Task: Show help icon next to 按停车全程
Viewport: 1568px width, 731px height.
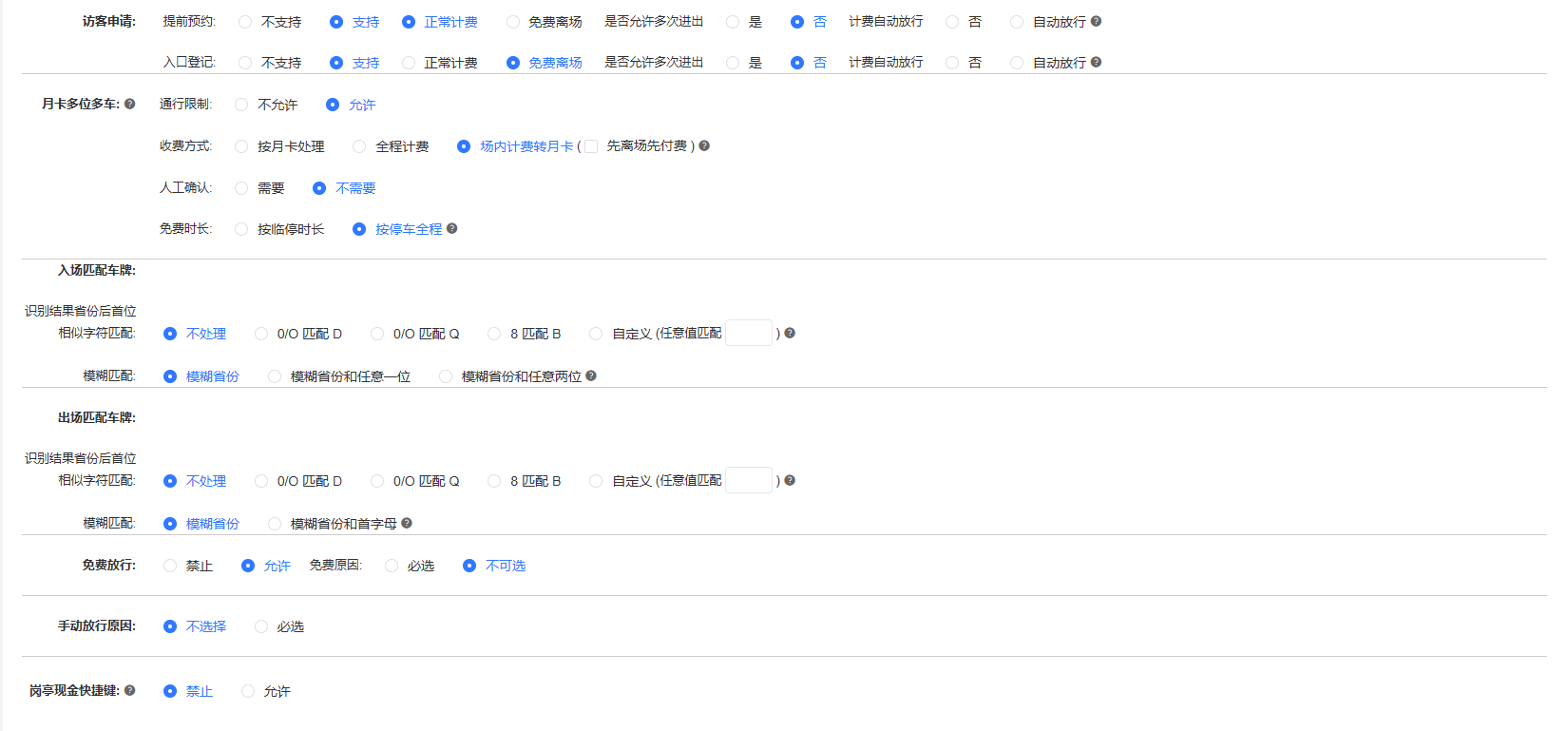Action: click(x=451, y=228)
